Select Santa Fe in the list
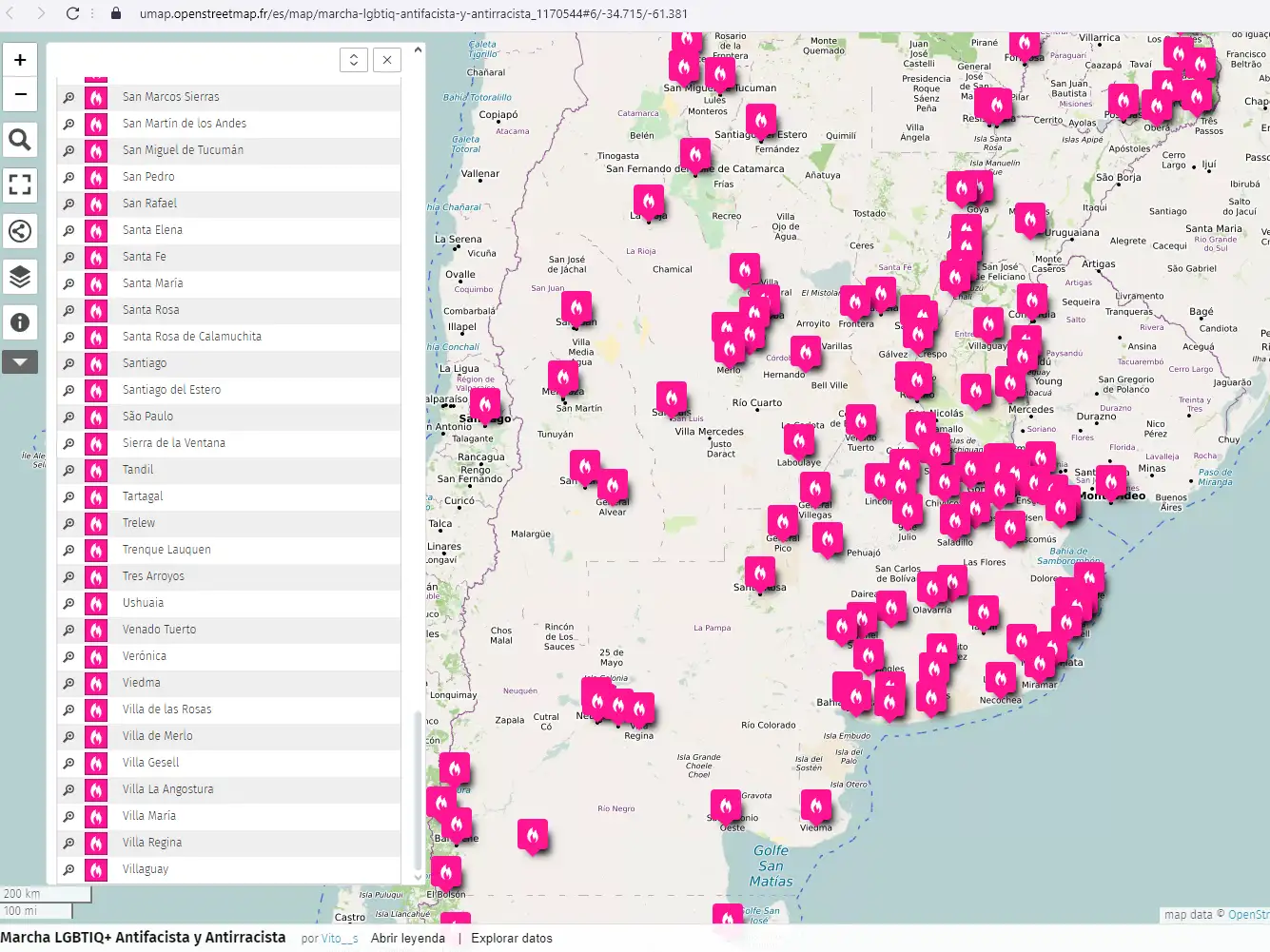This screenshot has width=1270, height=952. (x=144, y=257)
